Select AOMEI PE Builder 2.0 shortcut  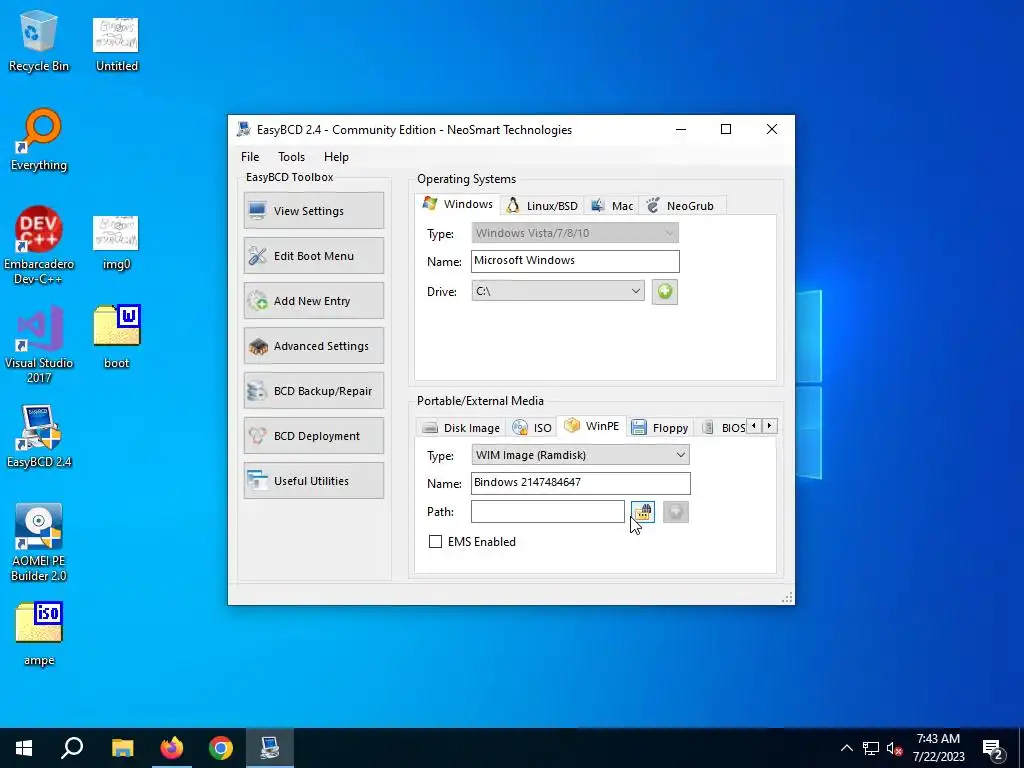tap(39, 542)
